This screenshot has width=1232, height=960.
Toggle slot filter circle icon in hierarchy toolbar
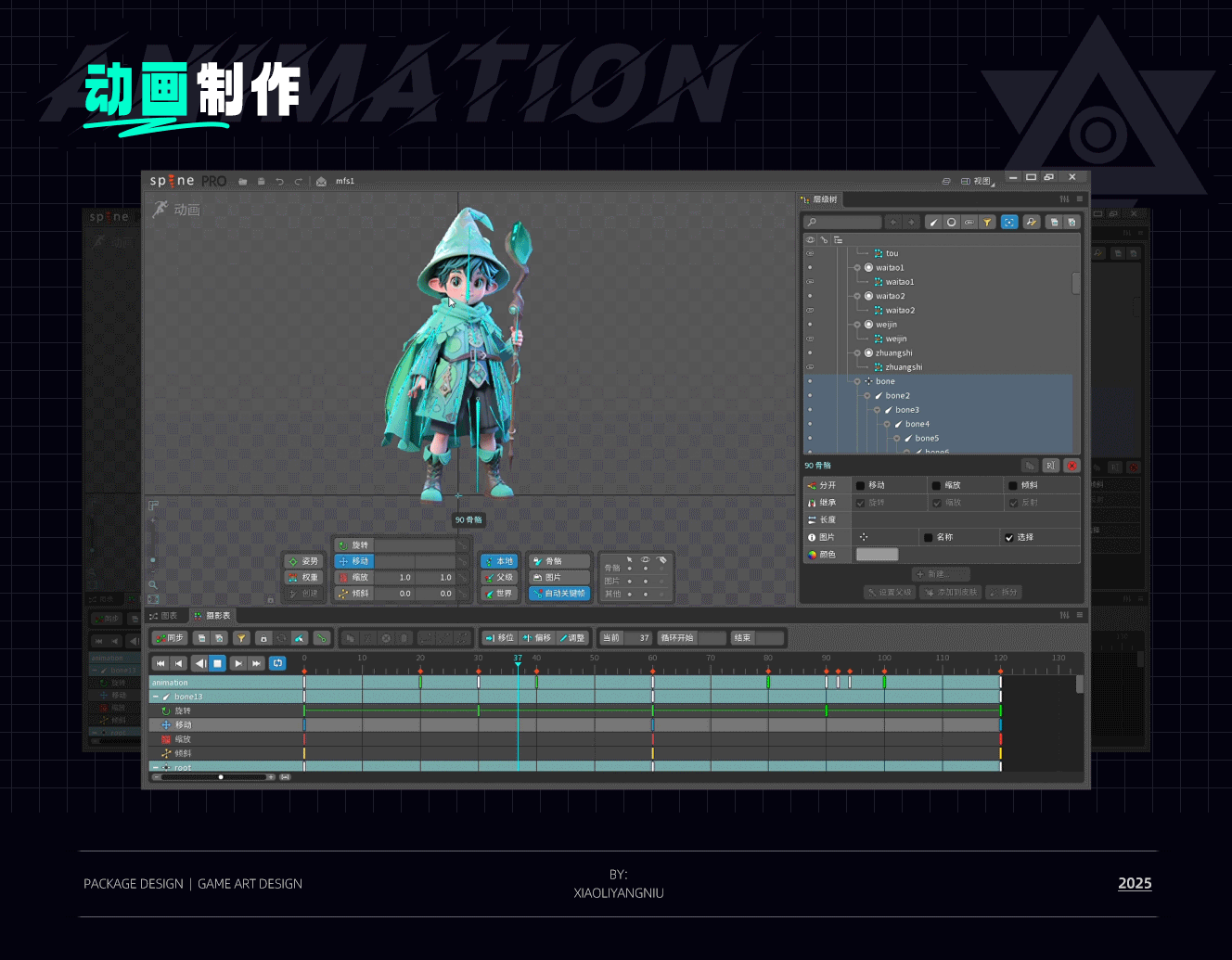(x=952, y=223)
